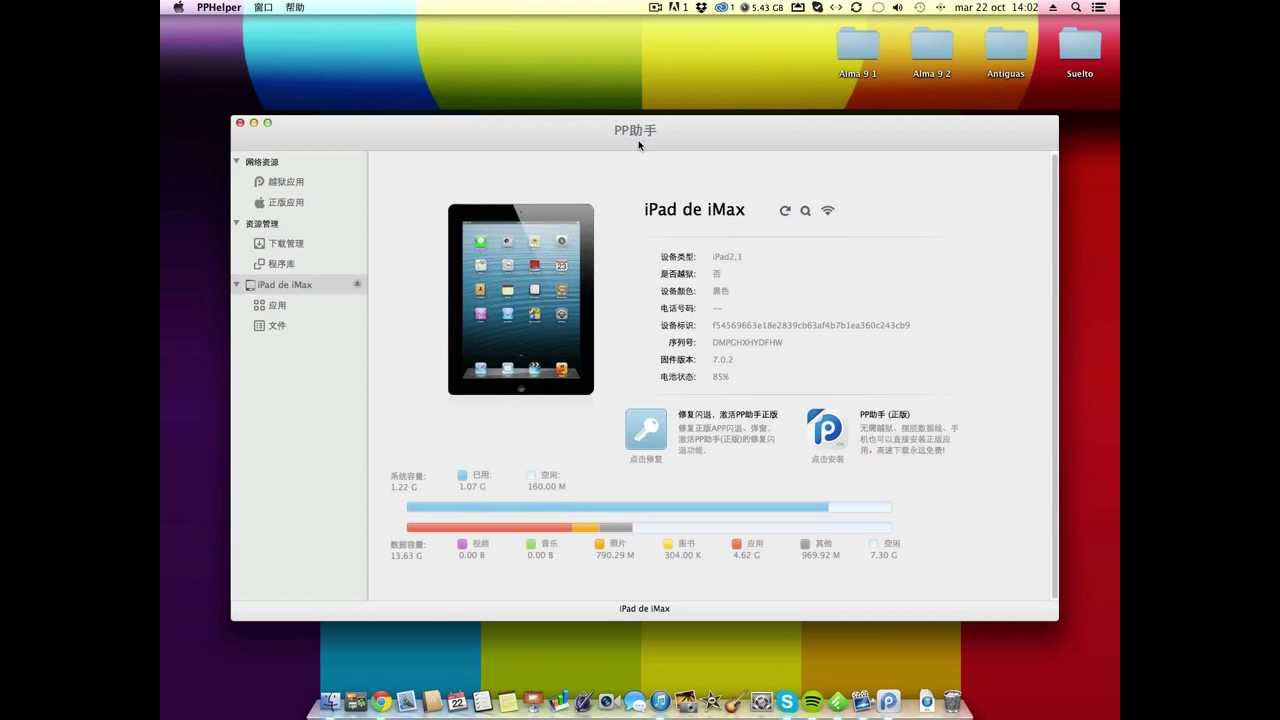The image size is (1280, 720).
Task: Open the 窗口 menu
Action: click(263, 7)
